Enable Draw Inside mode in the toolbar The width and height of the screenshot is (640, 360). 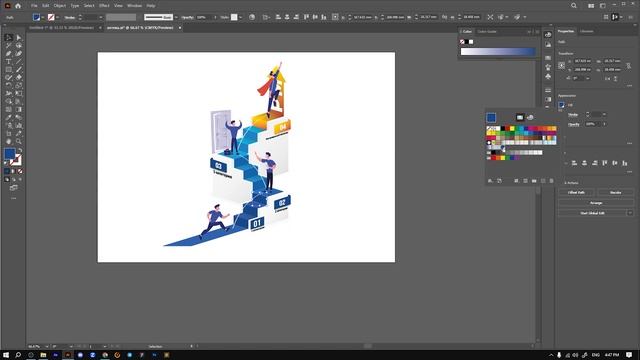click(20, 179)
